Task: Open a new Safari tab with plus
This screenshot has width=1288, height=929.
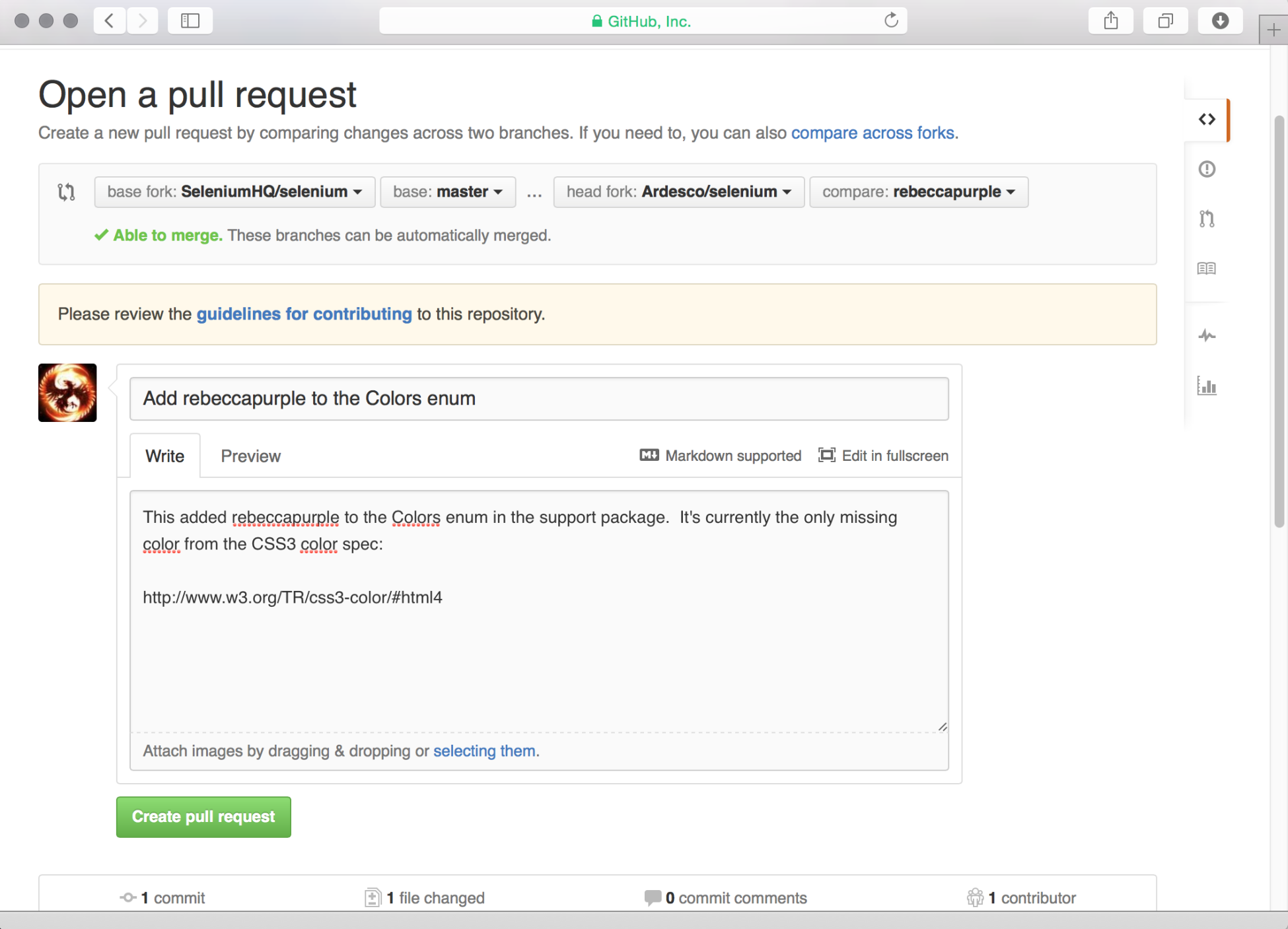Action: pos(1273,30)
